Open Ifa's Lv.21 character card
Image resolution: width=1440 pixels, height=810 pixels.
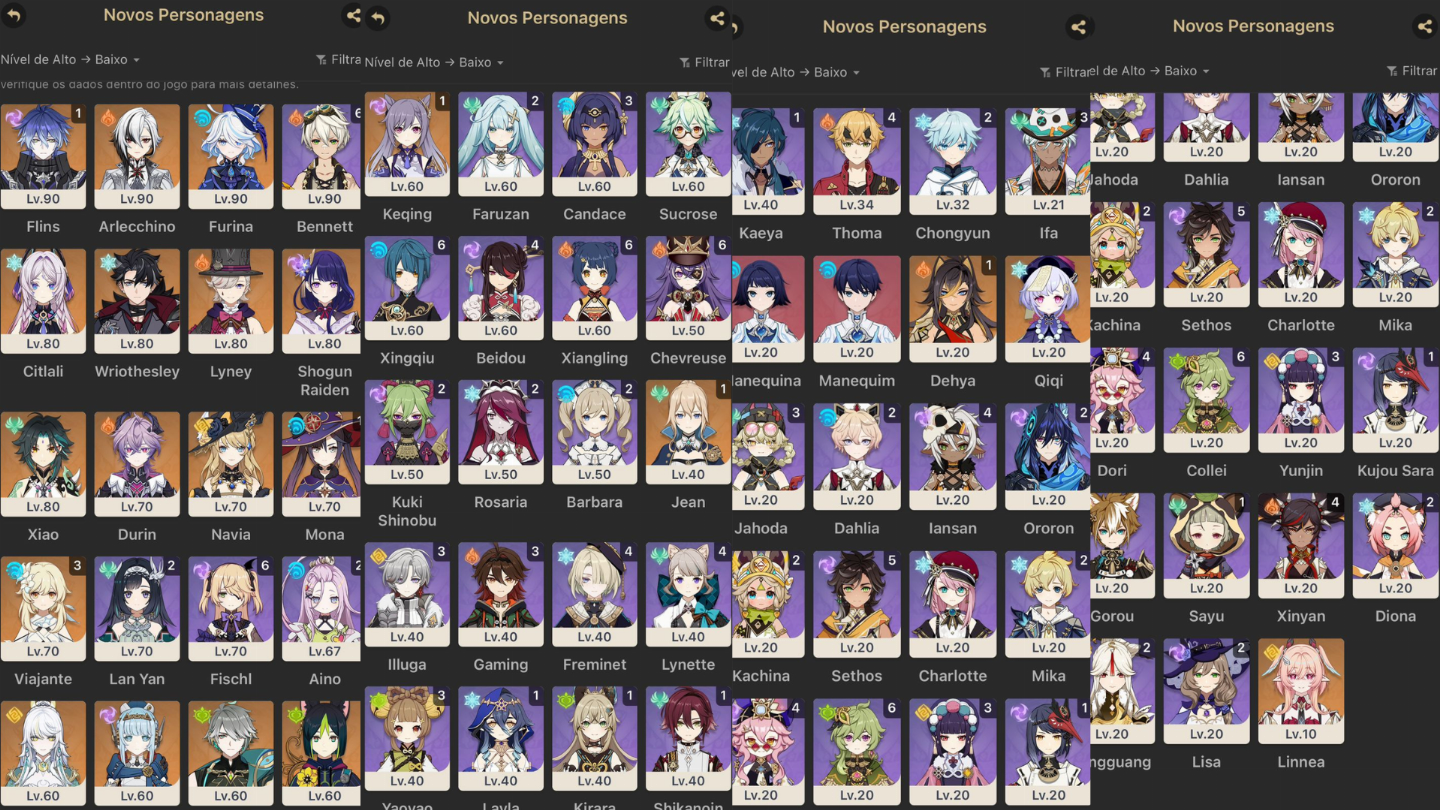[1047, 162]
